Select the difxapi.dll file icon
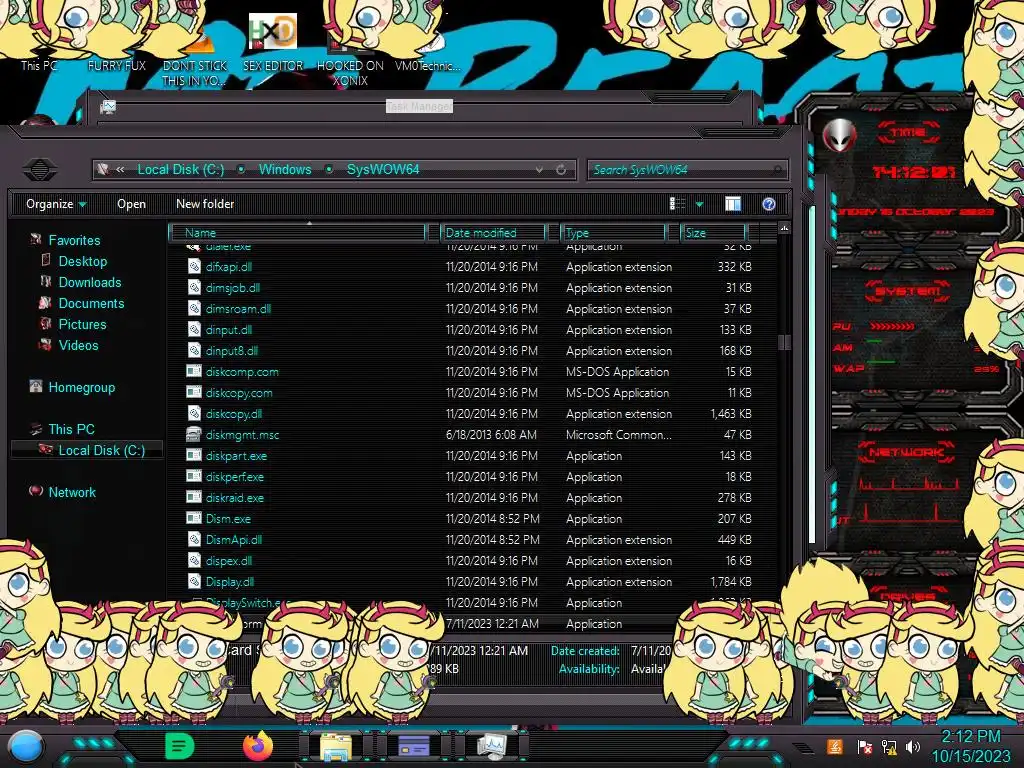Screen dimensions: 1024x768 click(194, 266)
